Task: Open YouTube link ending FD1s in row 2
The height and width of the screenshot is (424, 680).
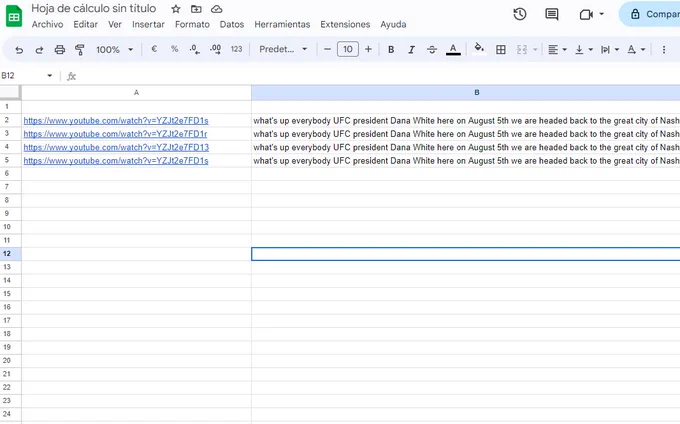Action: (116, 121)
